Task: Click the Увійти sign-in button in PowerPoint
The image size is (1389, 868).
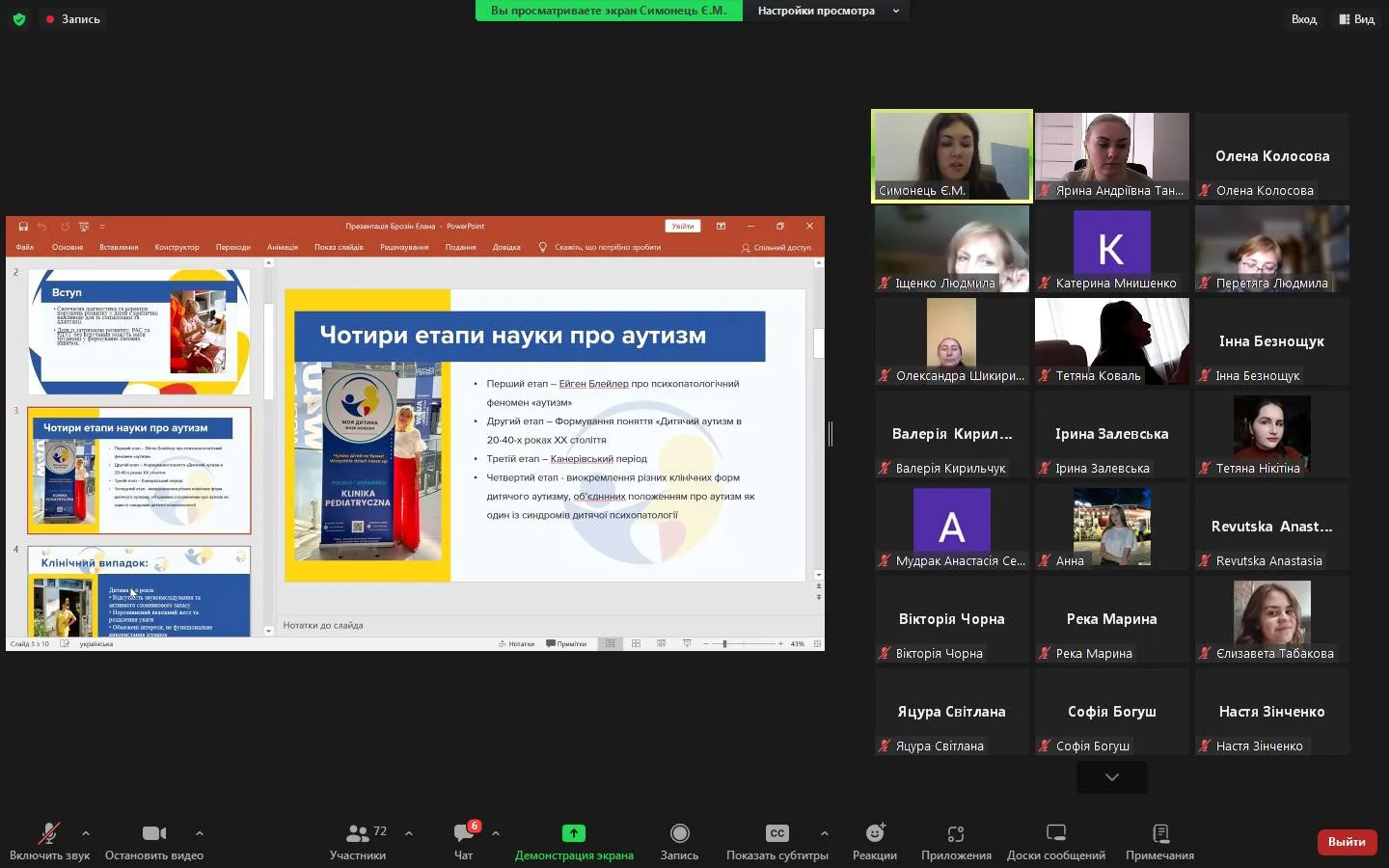Action: (x=683, y=227)
